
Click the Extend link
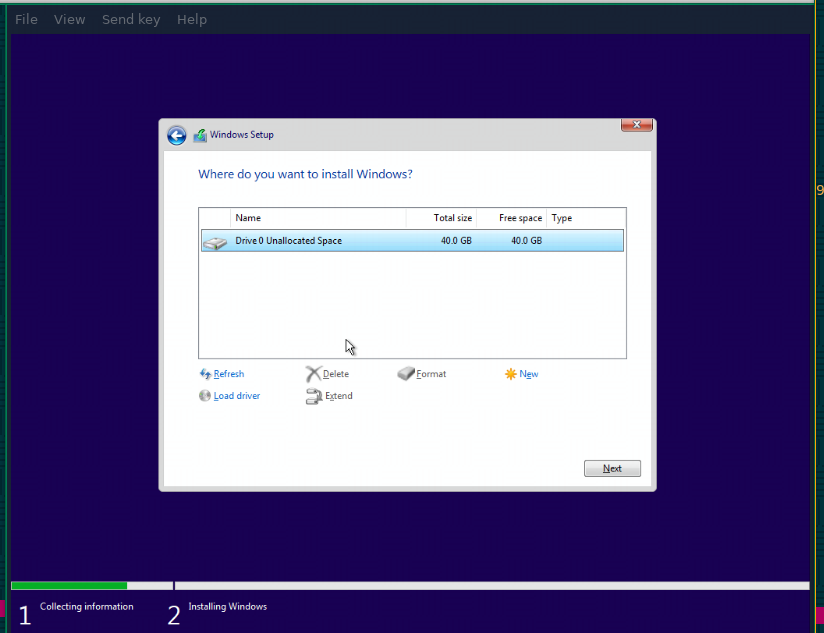pyautogui.click(x=338, y=396)
